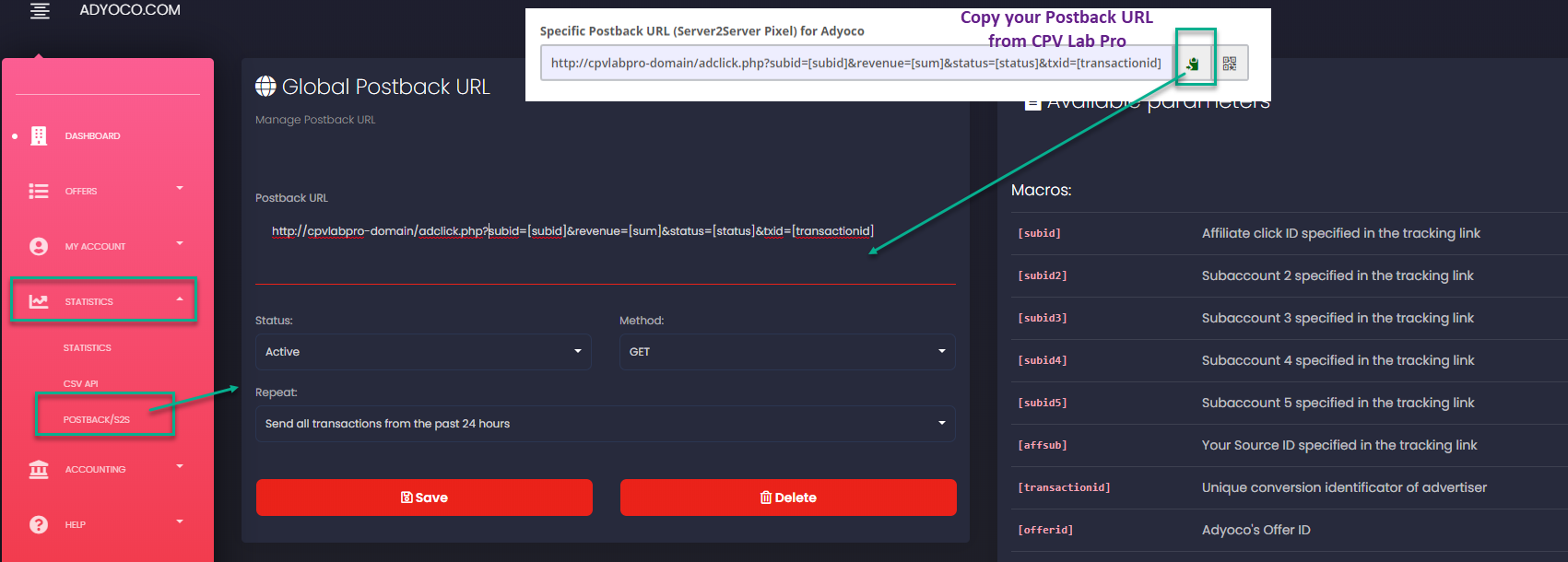Click the "Macros:" heading
Screen dimensions: 1568x562
click(x=1042, y=191)
